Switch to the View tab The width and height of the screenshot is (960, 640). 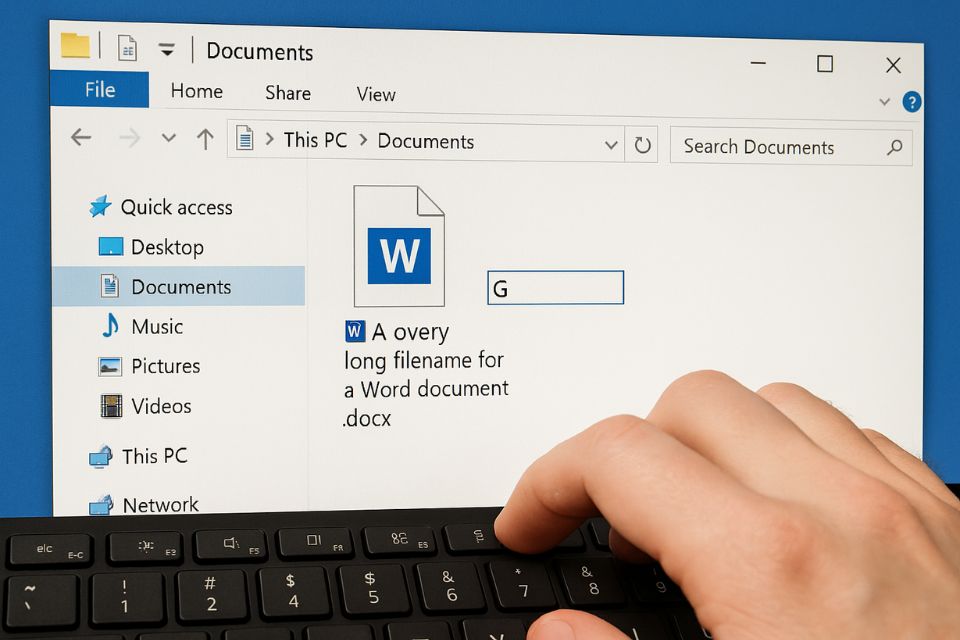375,93
